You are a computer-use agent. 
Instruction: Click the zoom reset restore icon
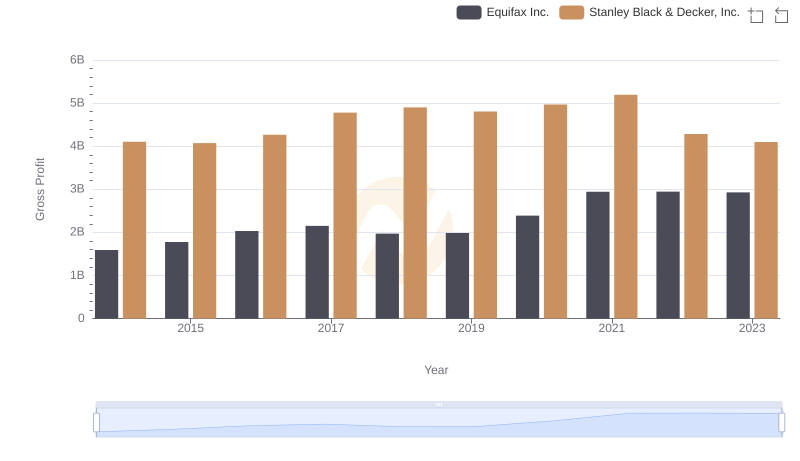781,15
